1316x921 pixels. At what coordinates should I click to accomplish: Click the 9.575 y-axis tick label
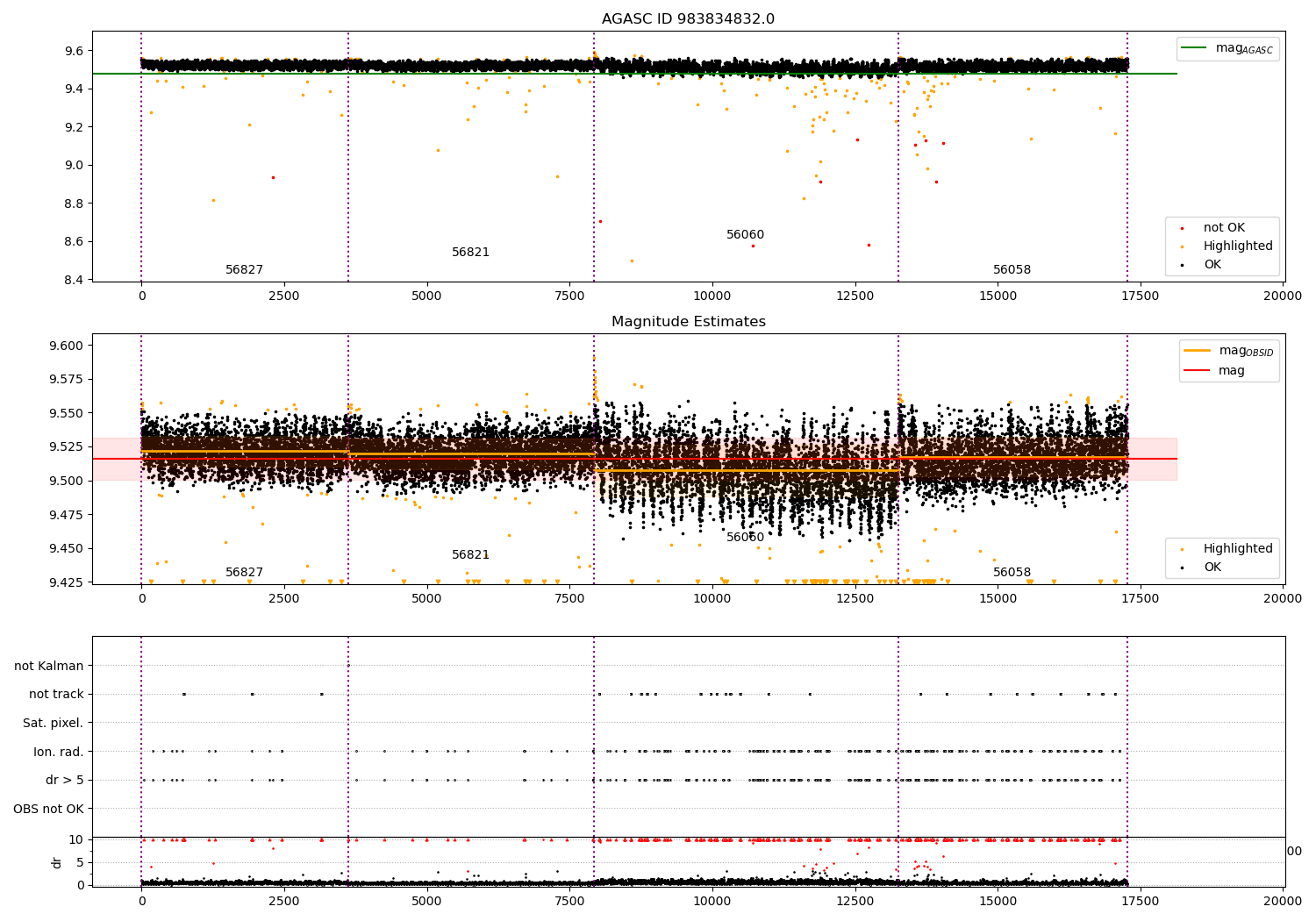click(x=68, y=379)
